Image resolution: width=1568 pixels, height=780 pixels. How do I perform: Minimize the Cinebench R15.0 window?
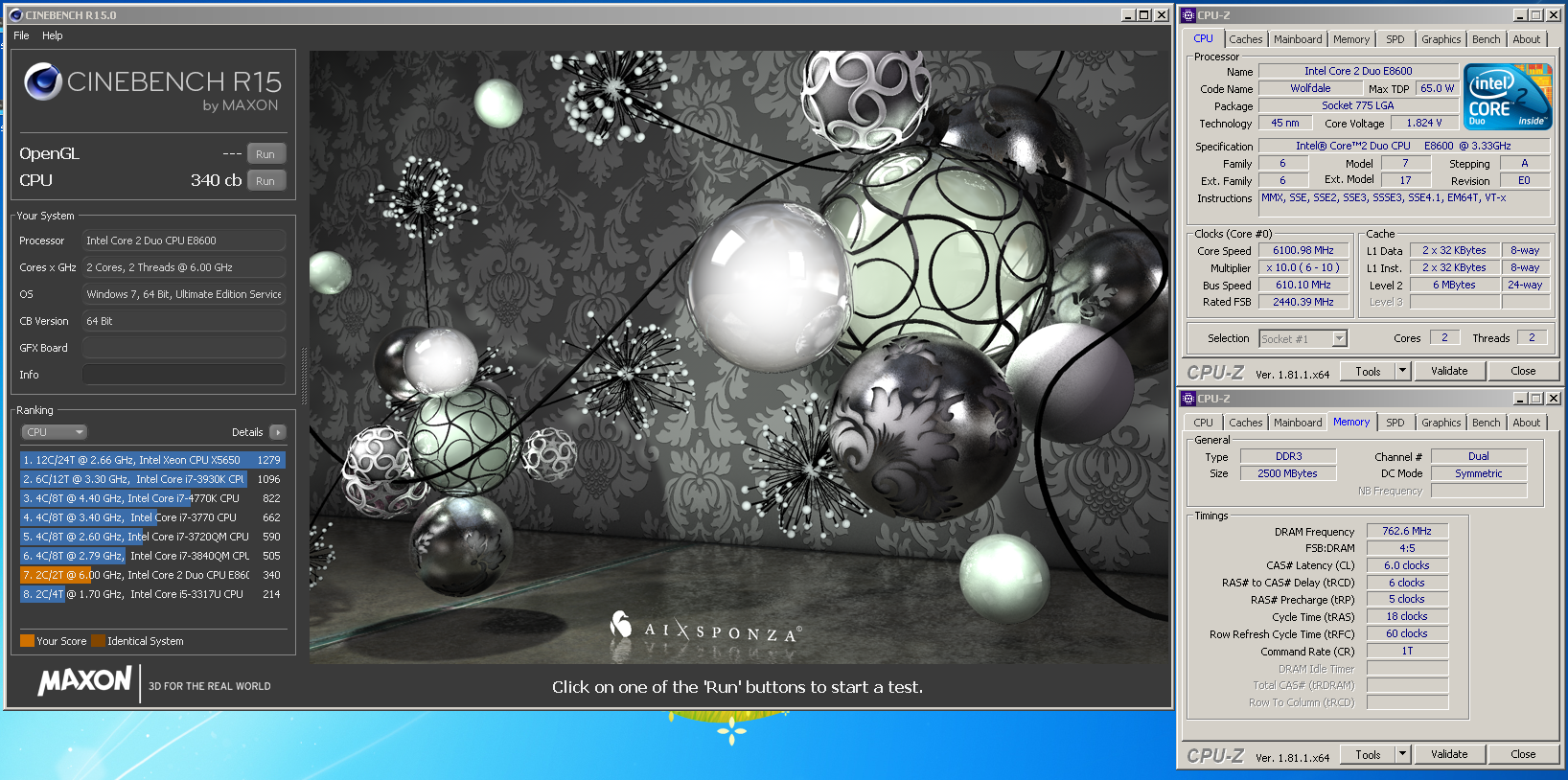tap(1128, 15)
